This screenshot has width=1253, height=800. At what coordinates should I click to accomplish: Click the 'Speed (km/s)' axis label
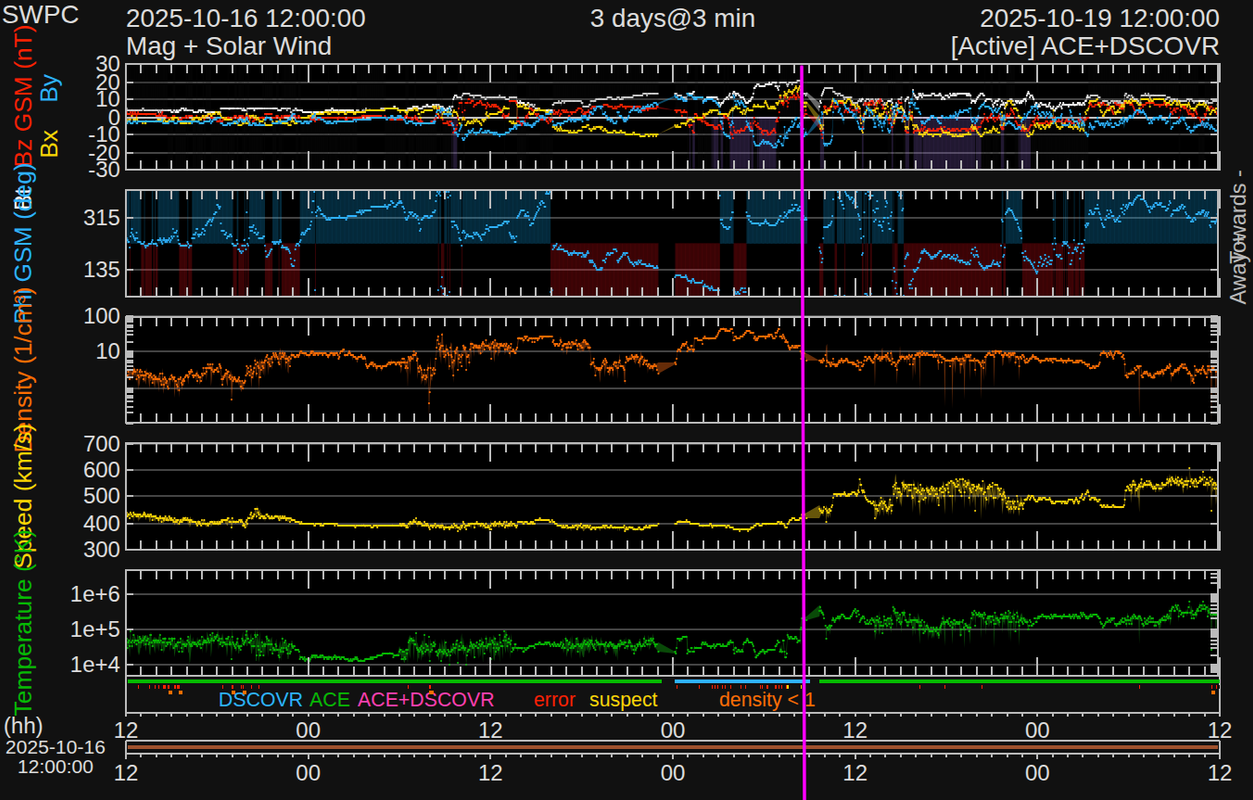click(24, 495)
